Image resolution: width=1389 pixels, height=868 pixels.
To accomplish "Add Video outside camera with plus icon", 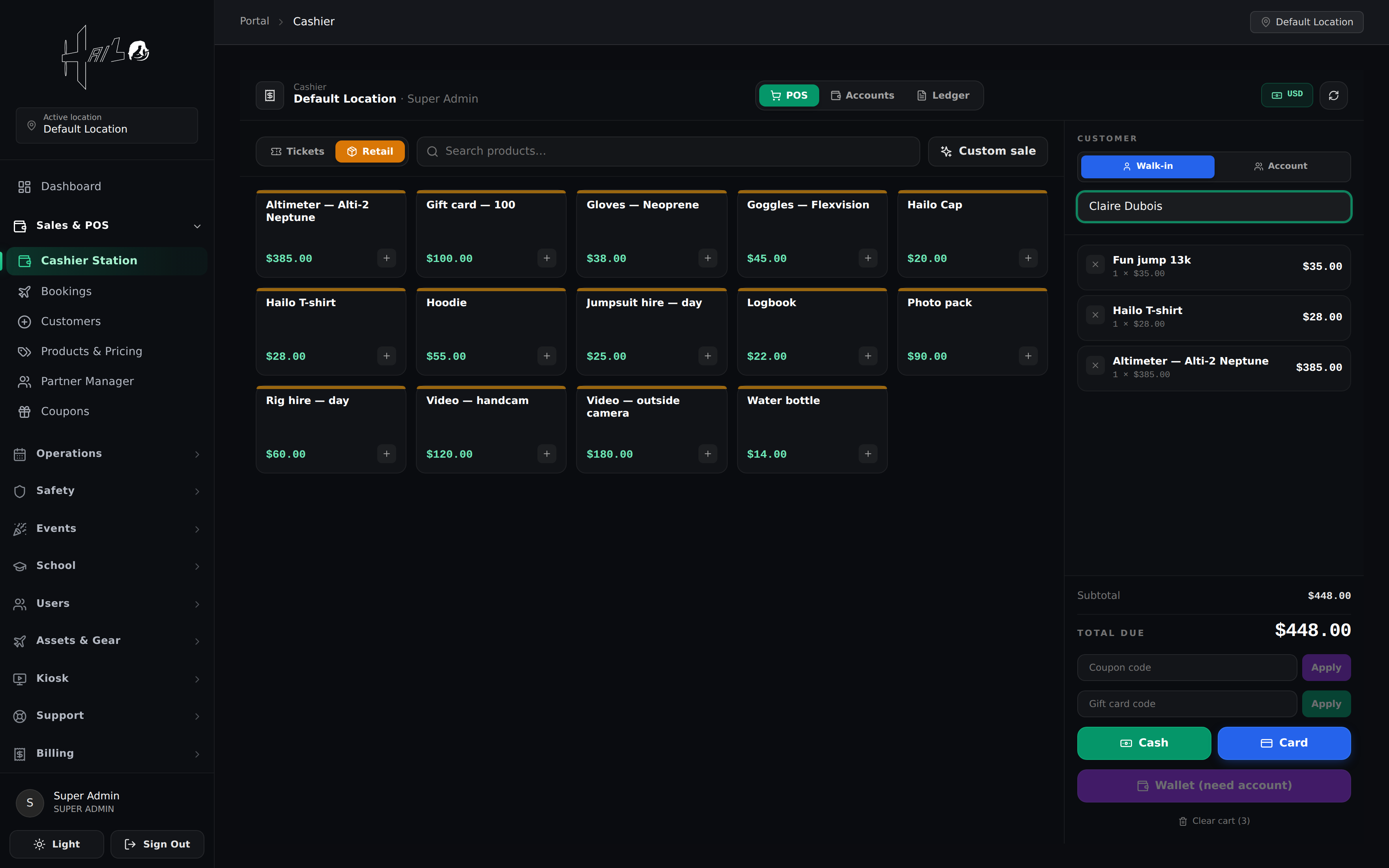I will pos(707,454).
